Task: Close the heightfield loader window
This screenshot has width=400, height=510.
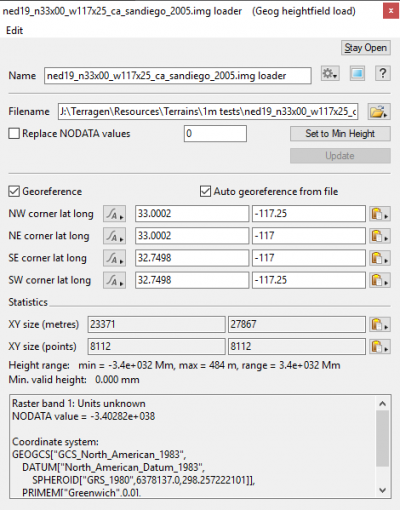Action: point(391,11)
